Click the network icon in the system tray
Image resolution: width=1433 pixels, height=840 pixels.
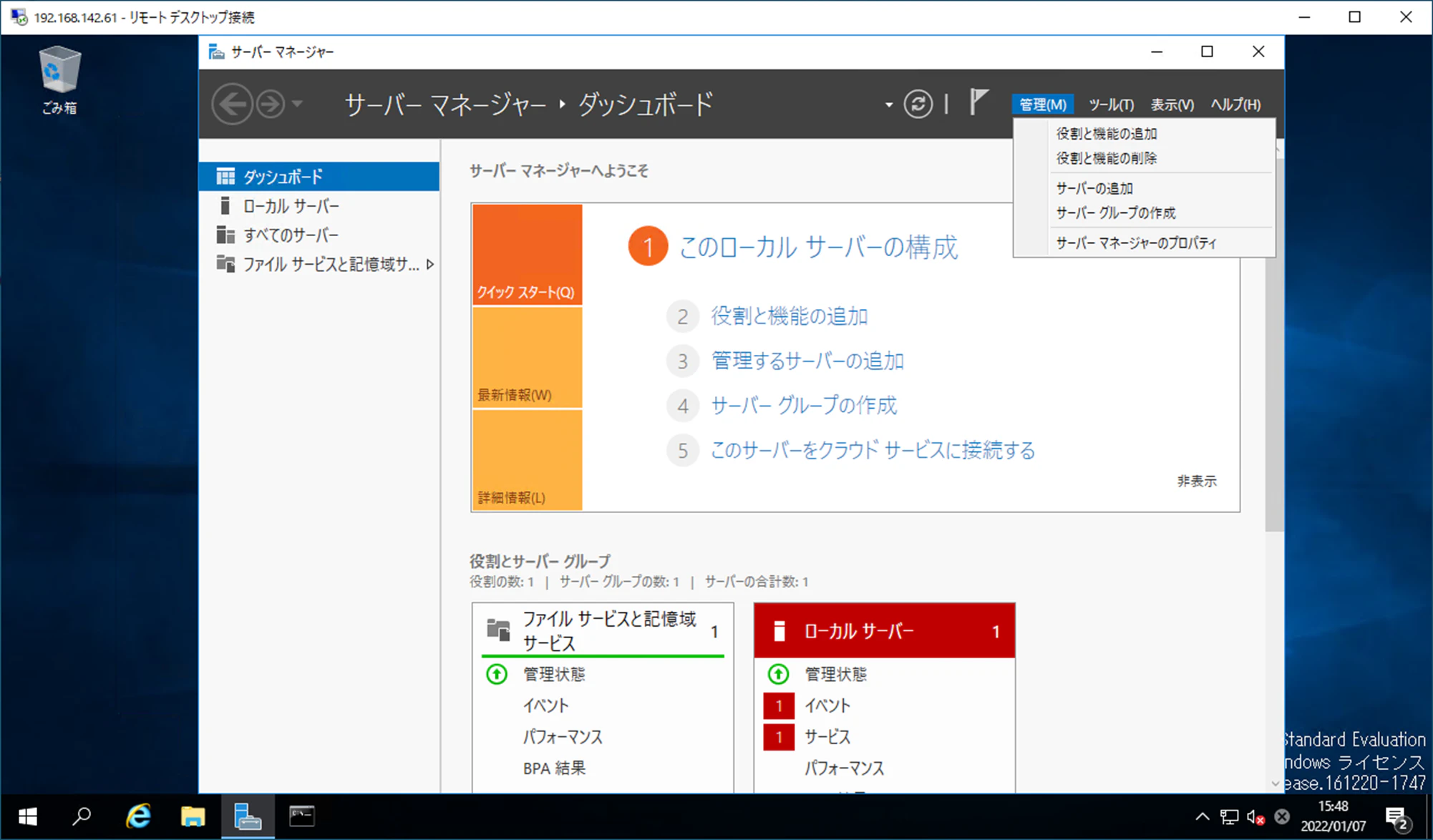coord(1229,817)
